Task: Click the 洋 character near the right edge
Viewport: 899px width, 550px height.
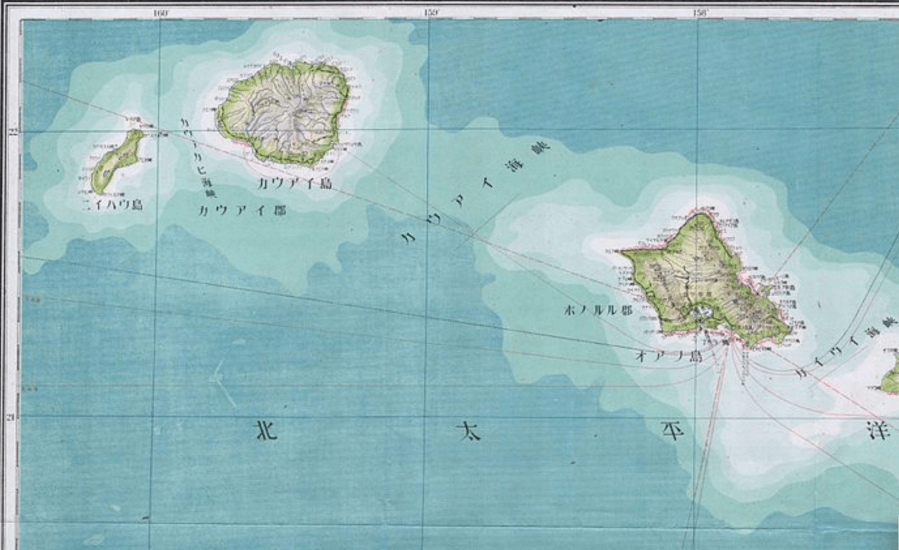Action: point(877,430)
